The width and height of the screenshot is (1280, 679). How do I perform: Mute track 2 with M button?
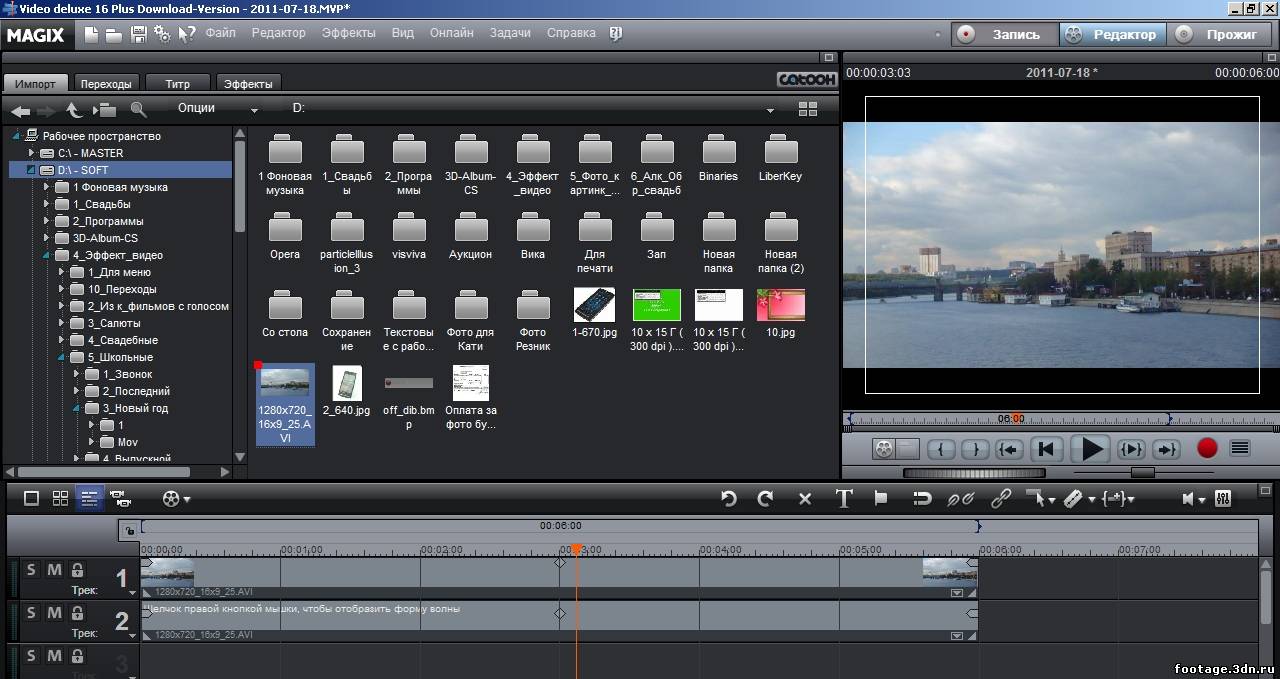pyautogui.click(x=54, y=613)
